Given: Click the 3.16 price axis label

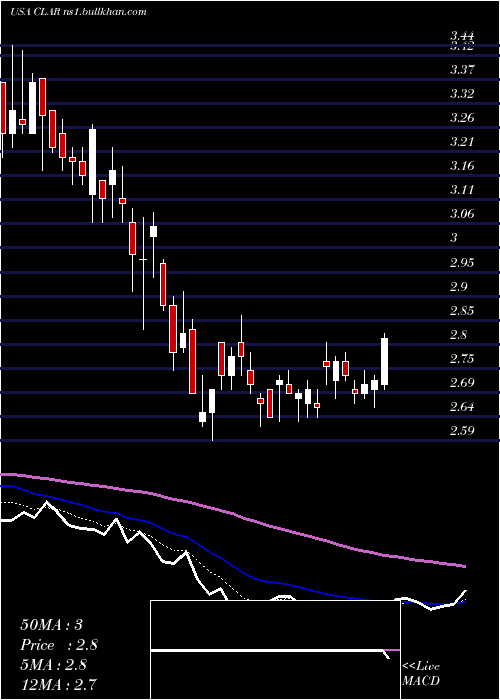Looking at the screenshot, I should tap(462, 166).
